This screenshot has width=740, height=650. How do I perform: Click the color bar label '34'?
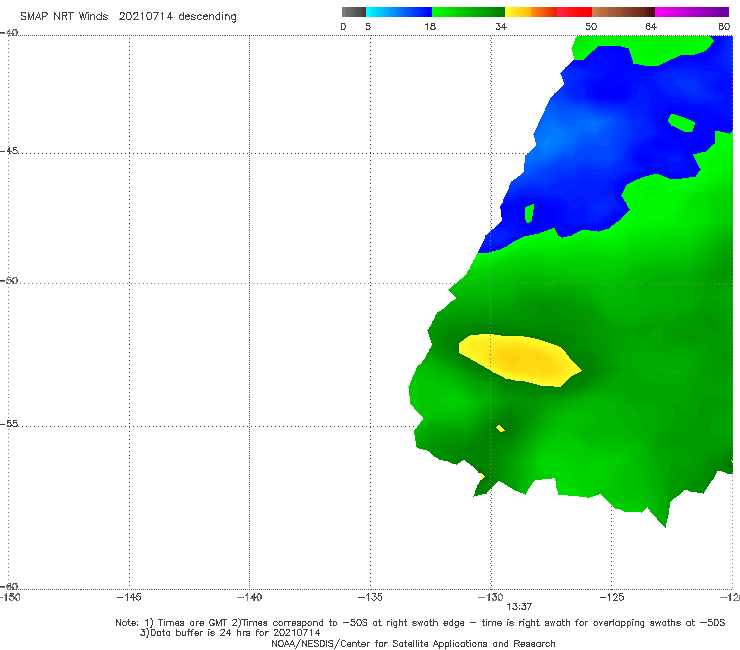[x=501, y=27]
